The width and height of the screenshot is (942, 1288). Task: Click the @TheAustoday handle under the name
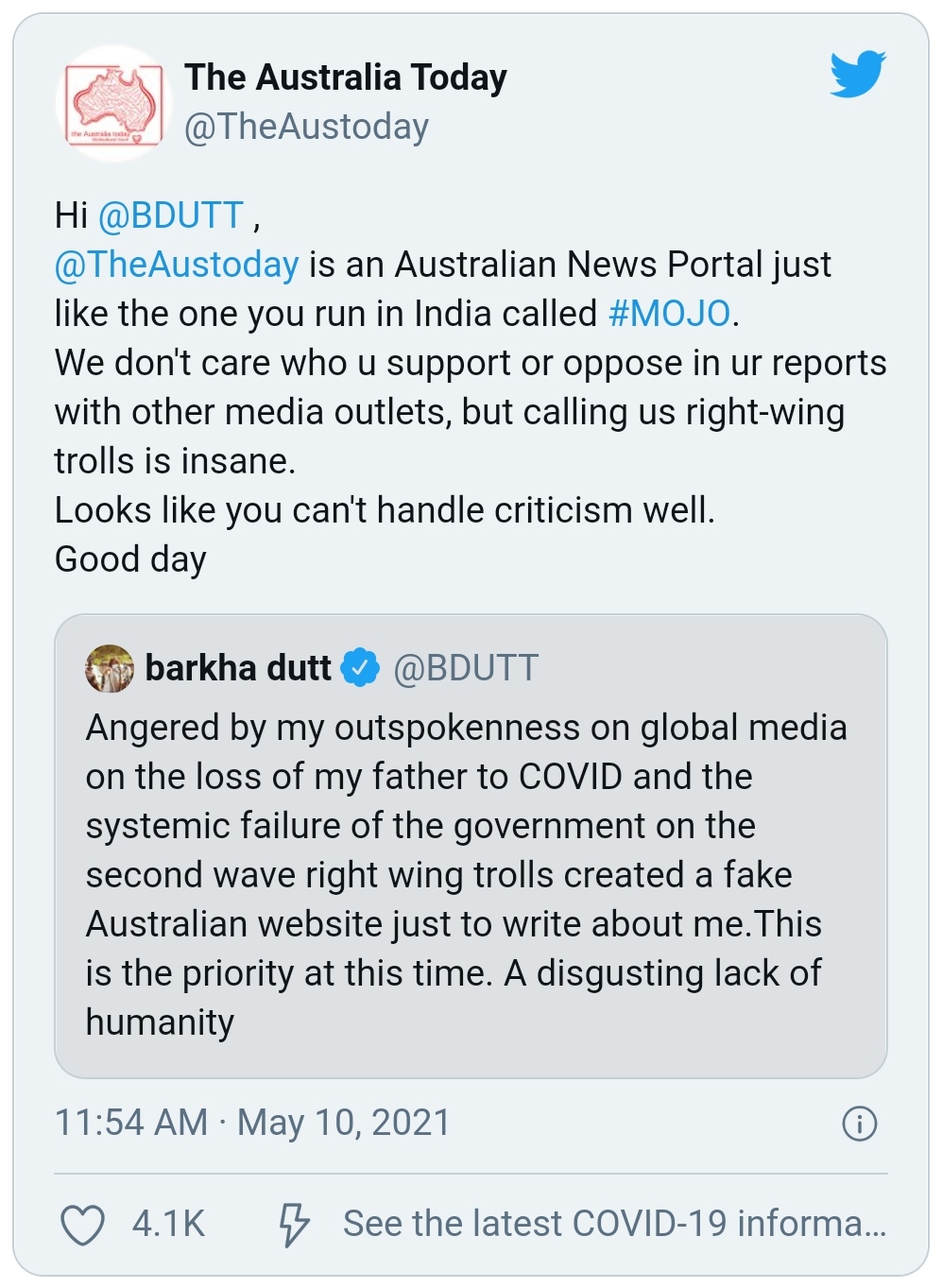[306, 127]
